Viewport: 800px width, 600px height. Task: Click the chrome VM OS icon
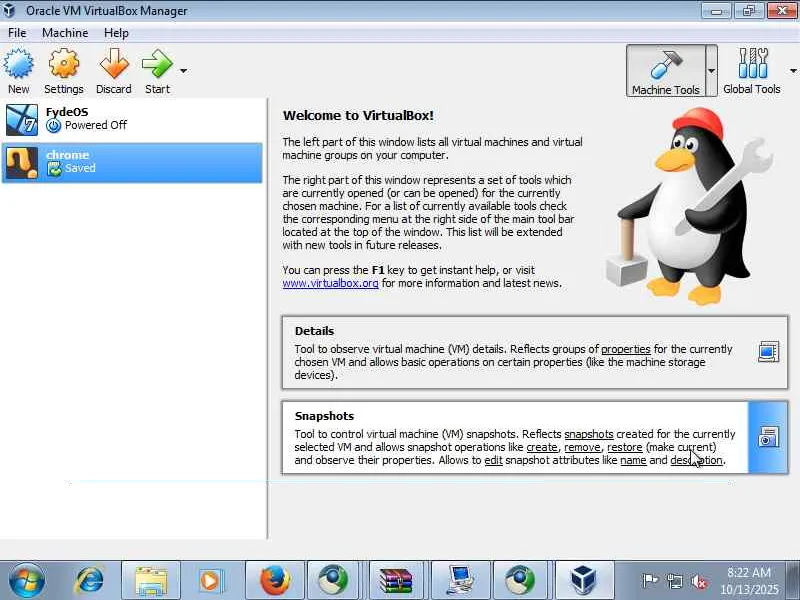point(22,163)
